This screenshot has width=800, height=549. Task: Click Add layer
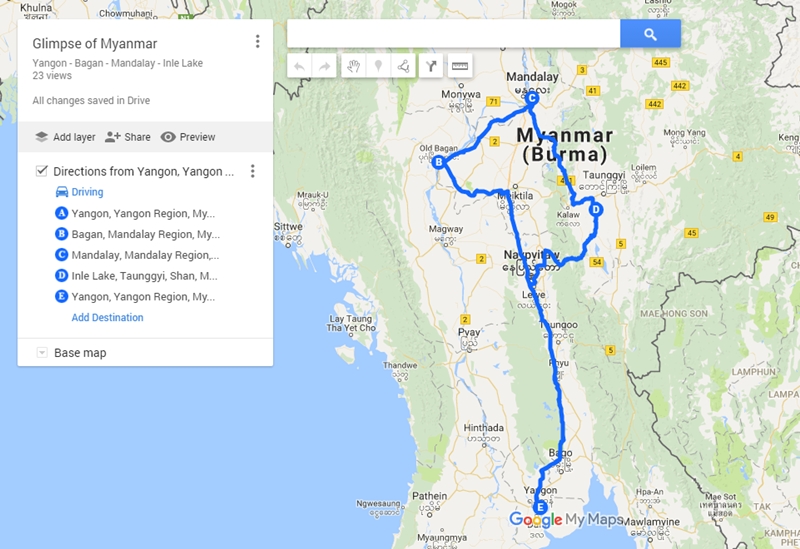(x=65, y=137)
